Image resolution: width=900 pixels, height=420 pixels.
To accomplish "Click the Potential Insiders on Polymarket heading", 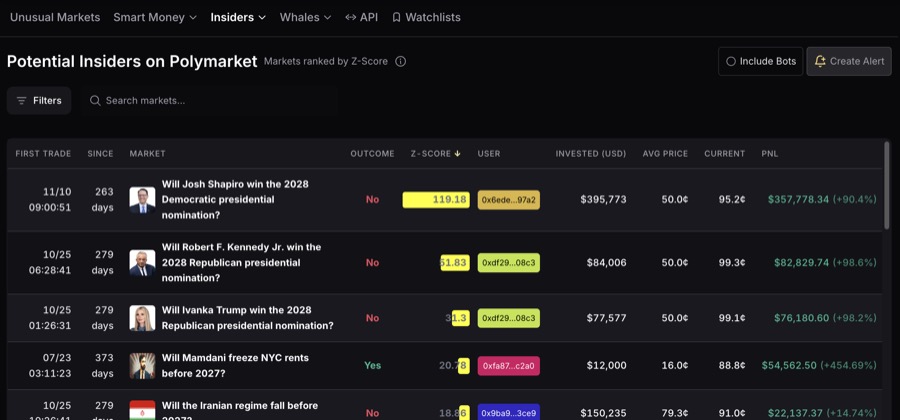I will pos(132,61).
